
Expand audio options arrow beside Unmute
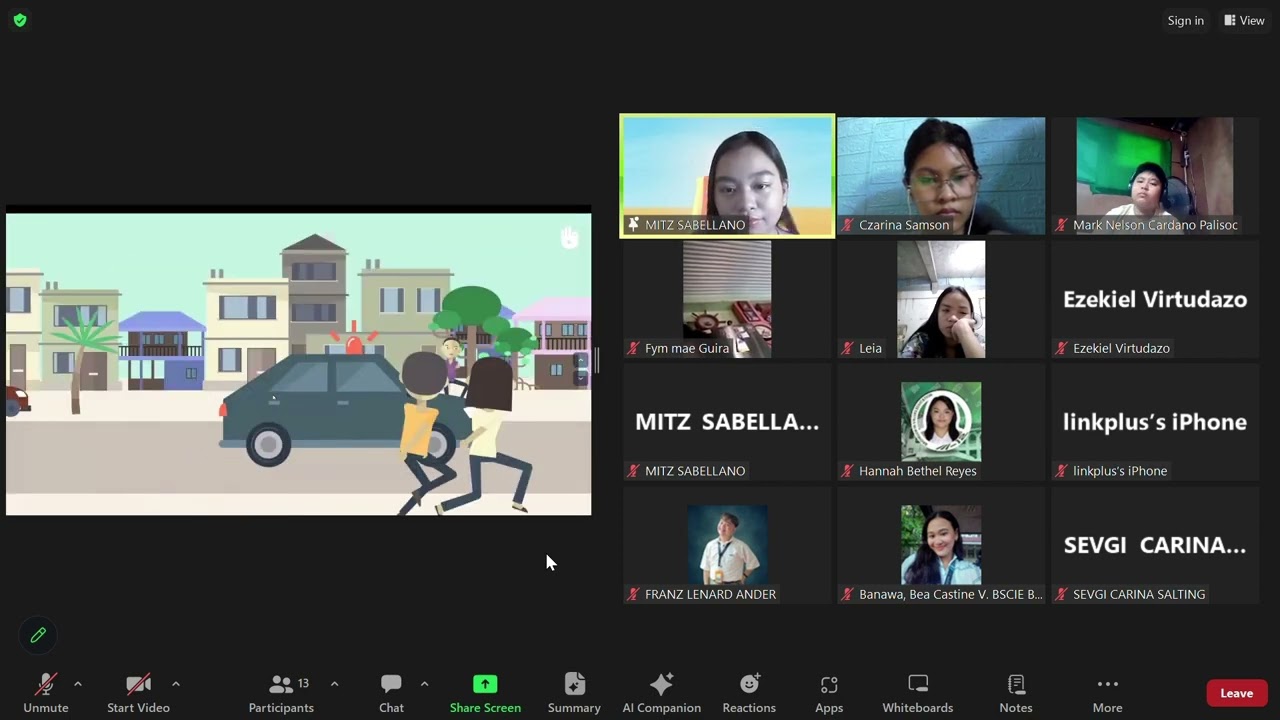78,684
